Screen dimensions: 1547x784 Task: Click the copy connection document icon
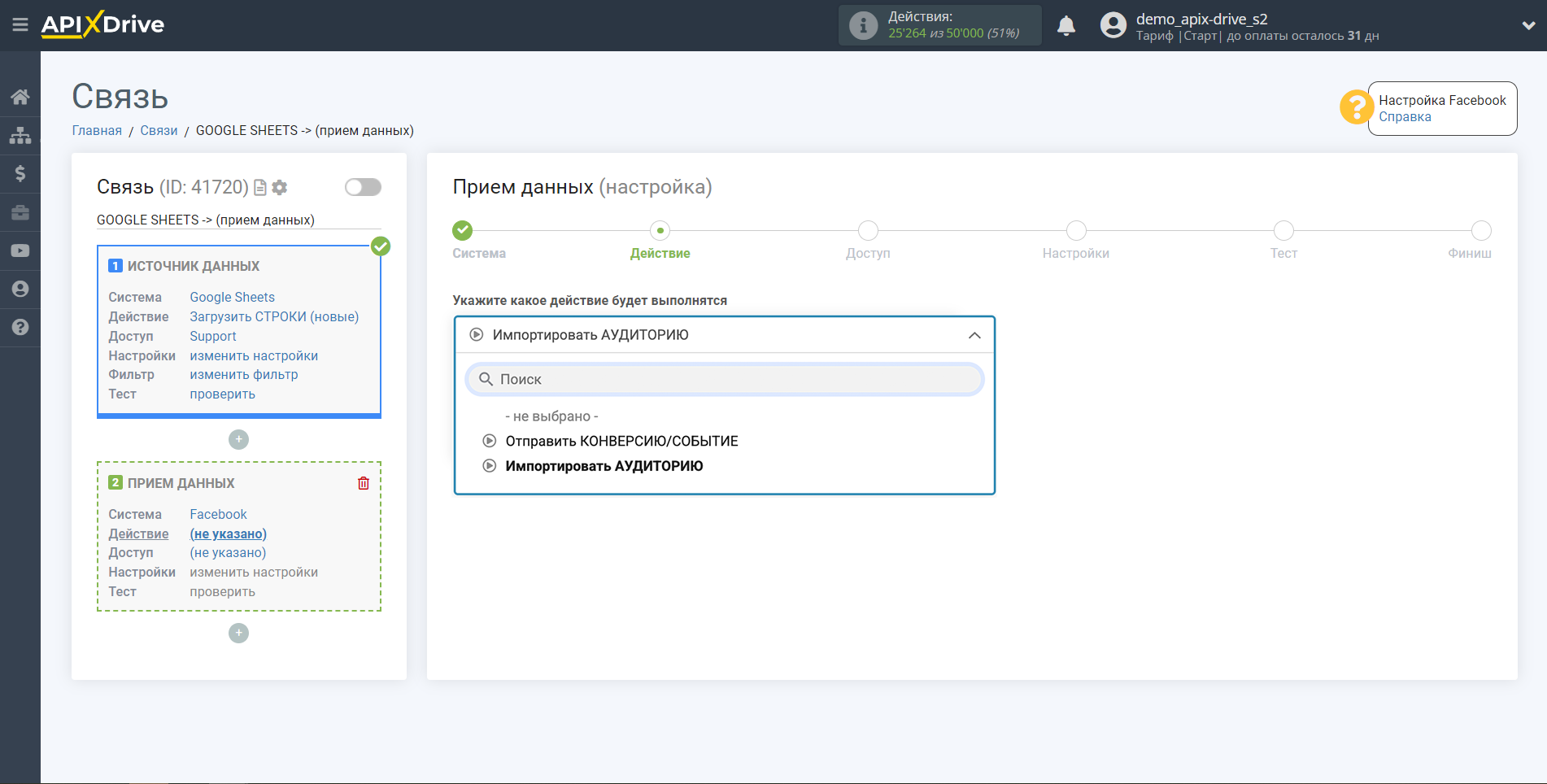pos(260,188)
